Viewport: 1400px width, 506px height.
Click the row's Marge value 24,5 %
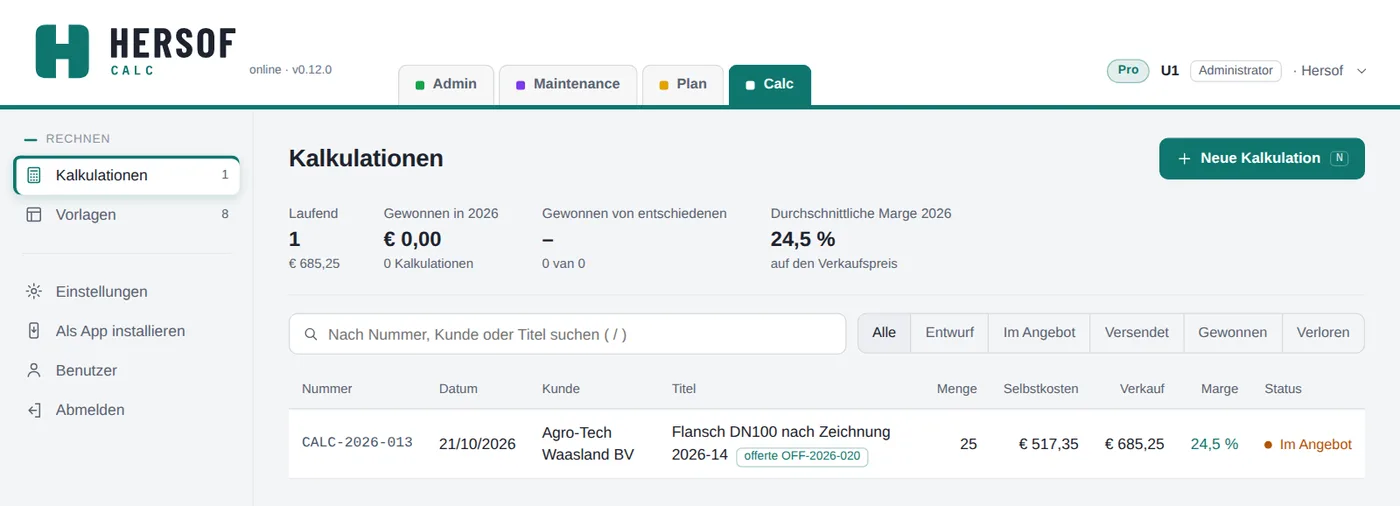(1214, 444)
